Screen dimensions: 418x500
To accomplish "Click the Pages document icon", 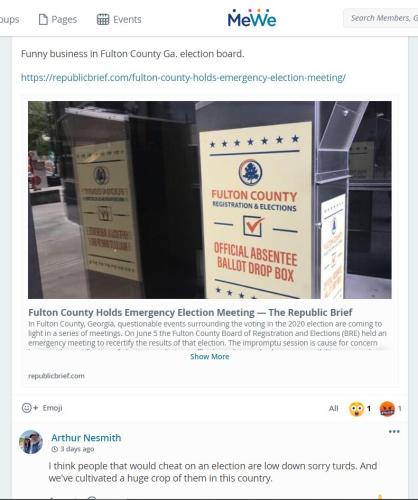I will click(43, 19).
